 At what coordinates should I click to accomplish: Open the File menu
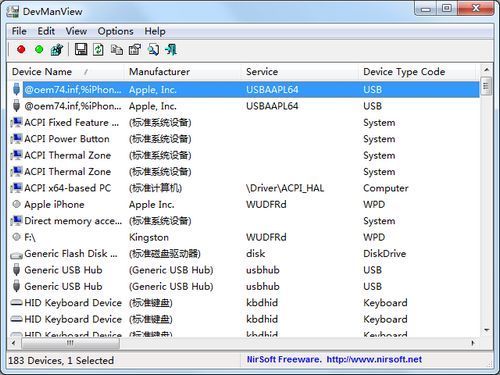(x=19, y=31)
